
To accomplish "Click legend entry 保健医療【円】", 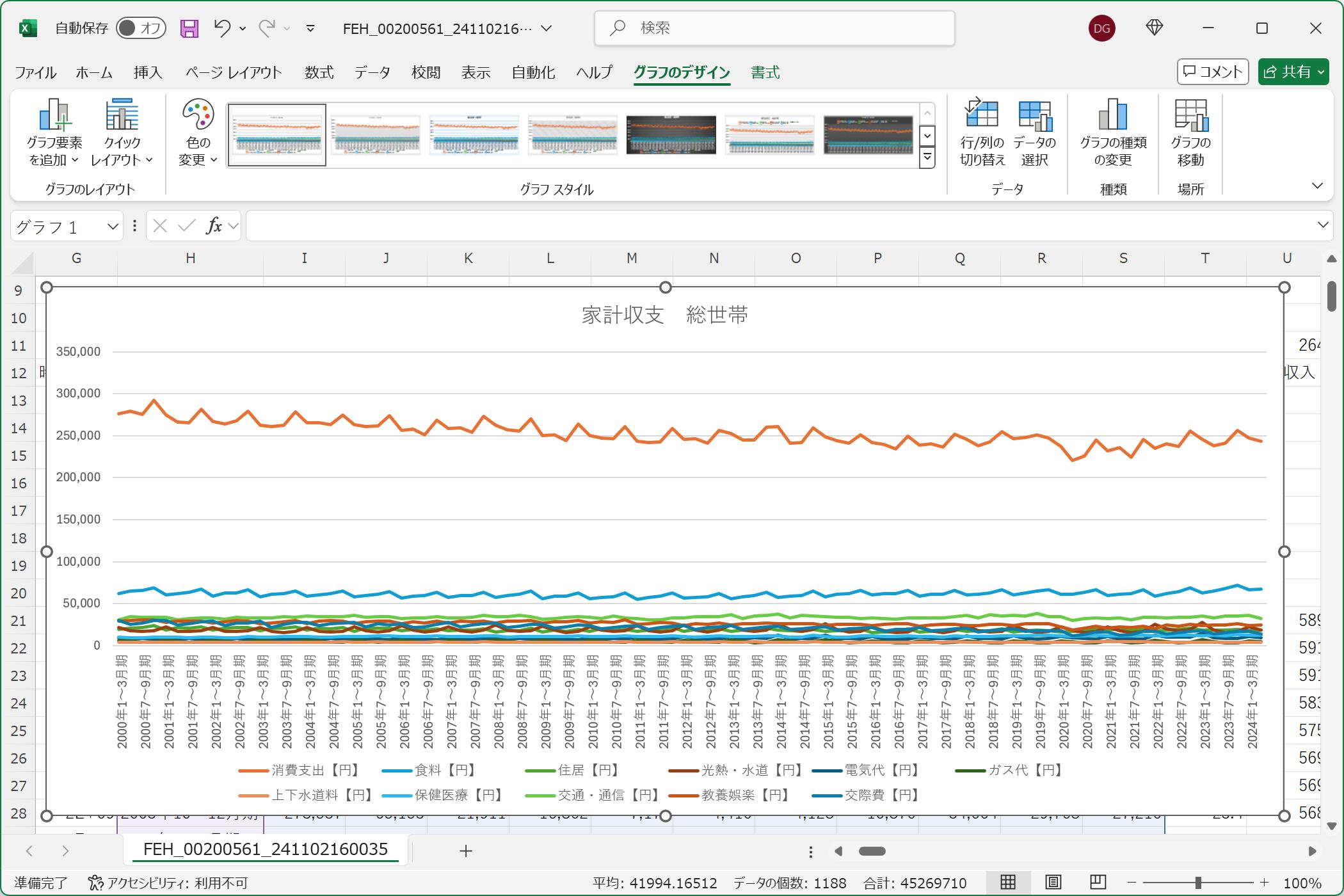I will [443, 796].
